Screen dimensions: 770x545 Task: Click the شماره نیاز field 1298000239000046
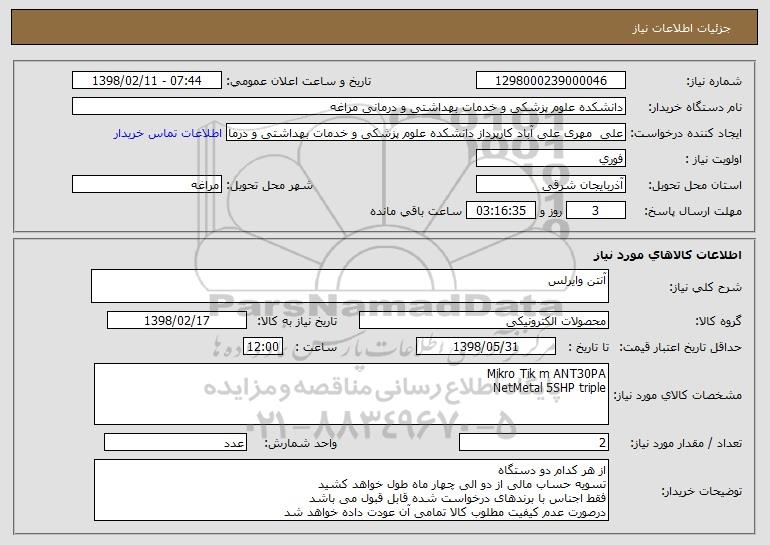(x=550, y=81)
